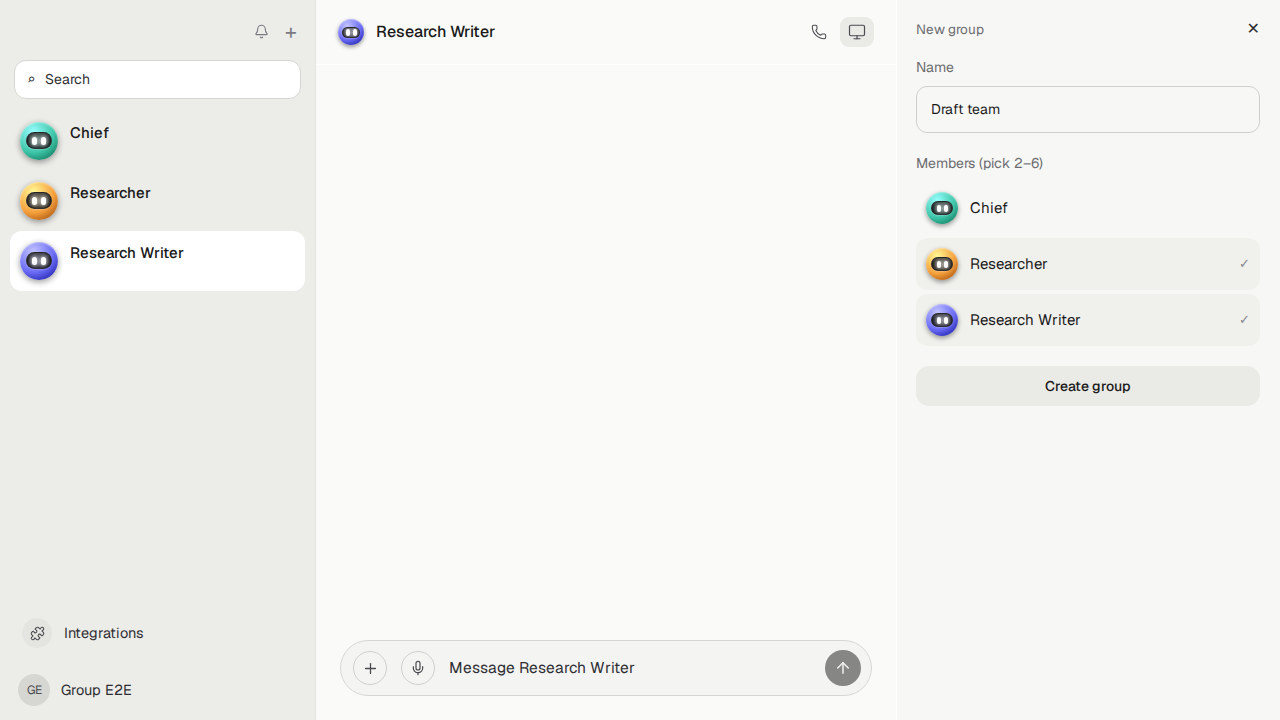This screenshot has height=720, width=1280.
Task: Open notifications bell icon
Action: pyautogui.click(x=261, y=32)
